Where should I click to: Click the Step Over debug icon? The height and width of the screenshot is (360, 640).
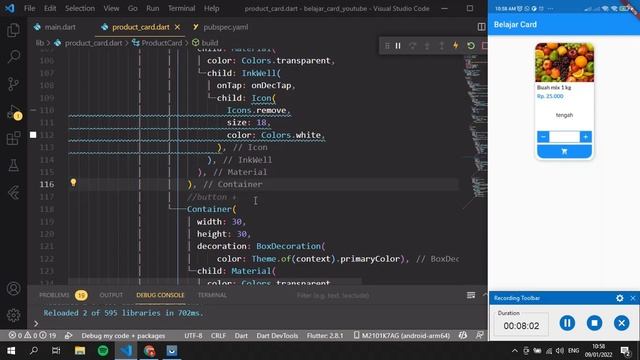point(413,46)
